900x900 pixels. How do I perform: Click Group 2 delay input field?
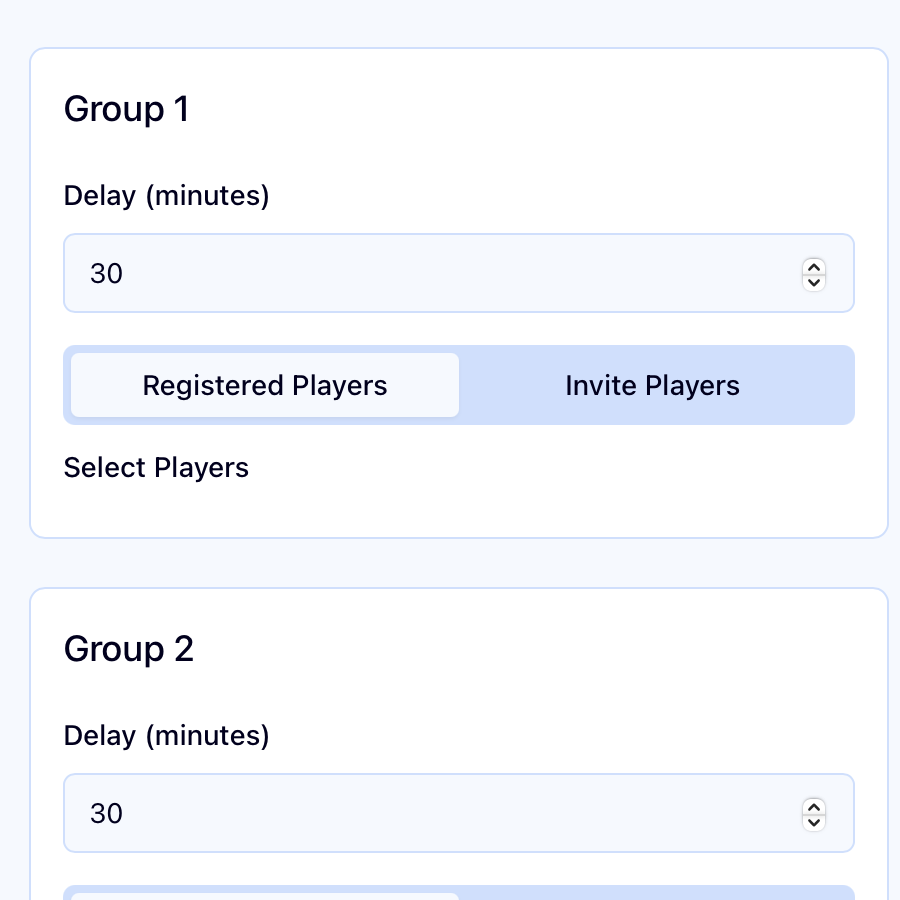(x=400, y=813)
